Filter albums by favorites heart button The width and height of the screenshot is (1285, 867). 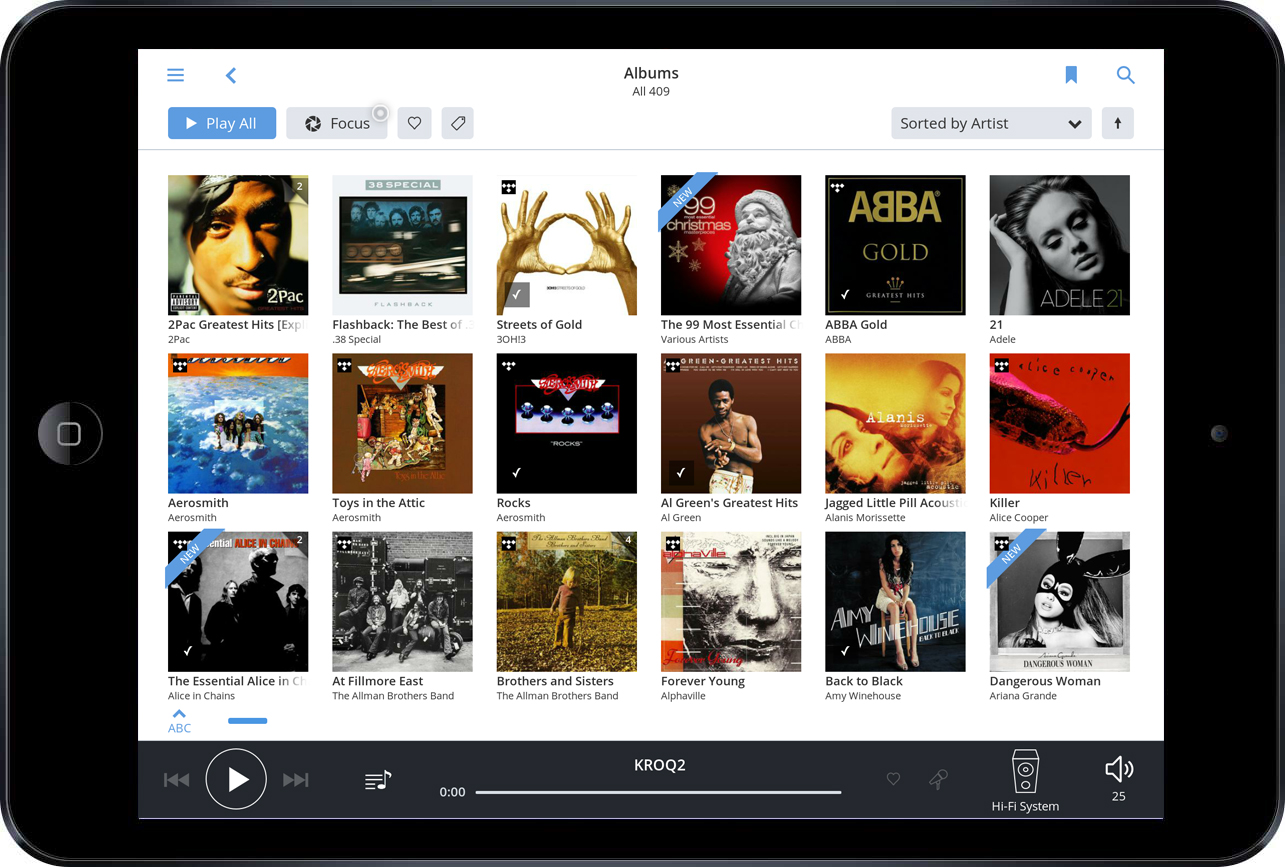point(414,123)
